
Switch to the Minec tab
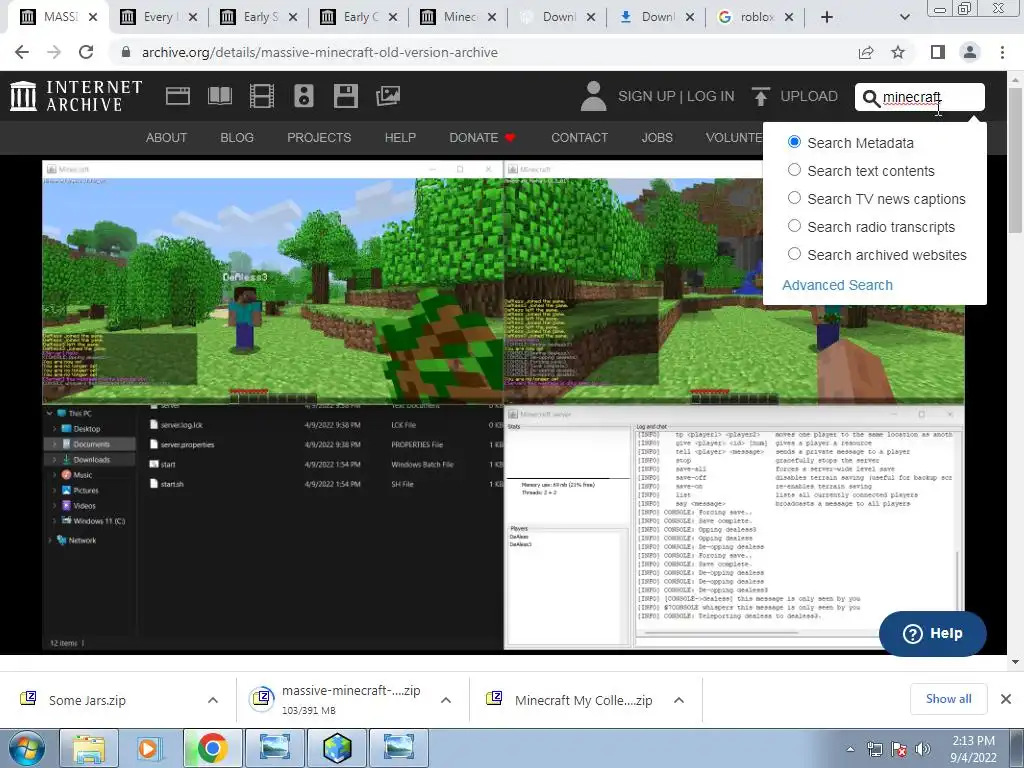point(458,17)
